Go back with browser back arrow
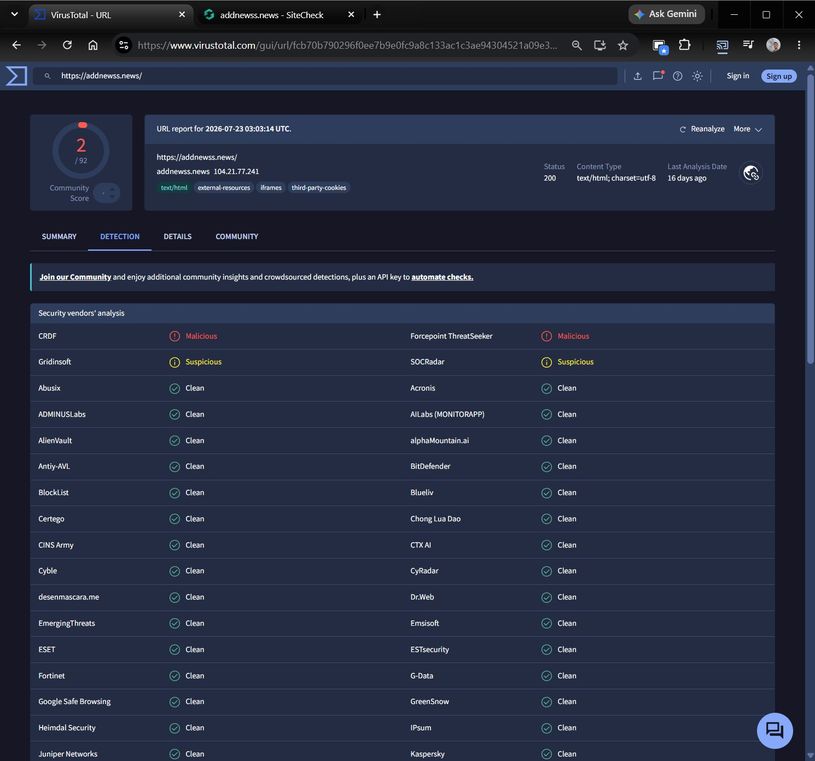The width and height of the screenshot is (815, 761). [17, 45]
